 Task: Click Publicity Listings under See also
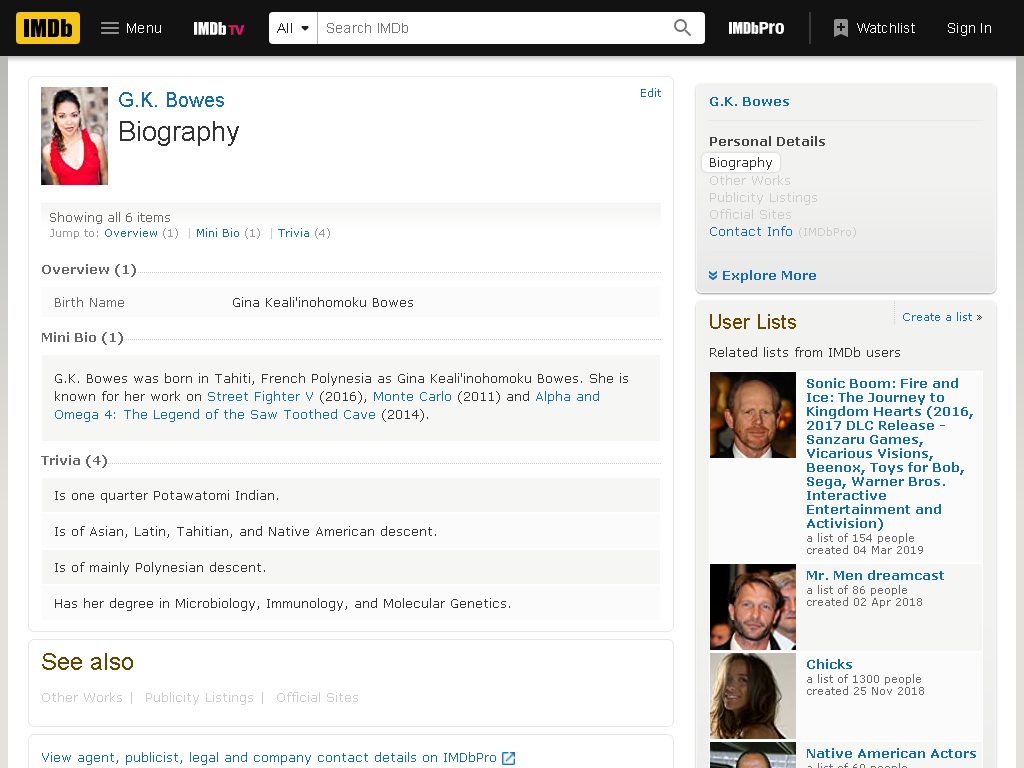tap(199, 697)
